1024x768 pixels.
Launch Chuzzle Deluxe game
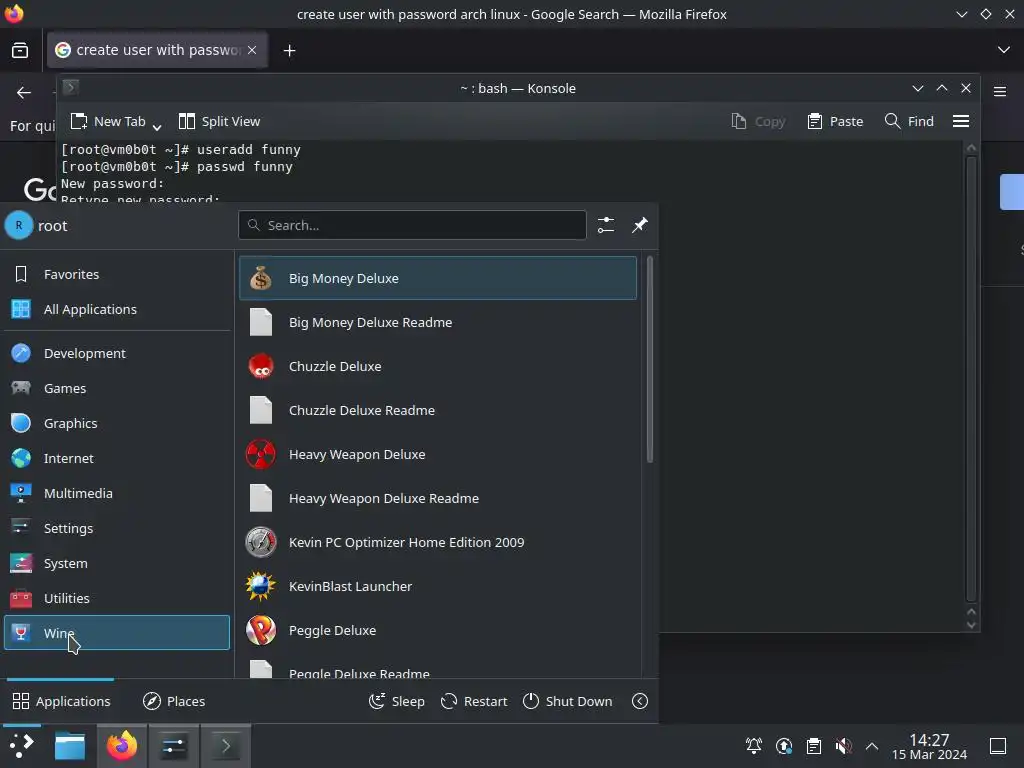(438, 366)
